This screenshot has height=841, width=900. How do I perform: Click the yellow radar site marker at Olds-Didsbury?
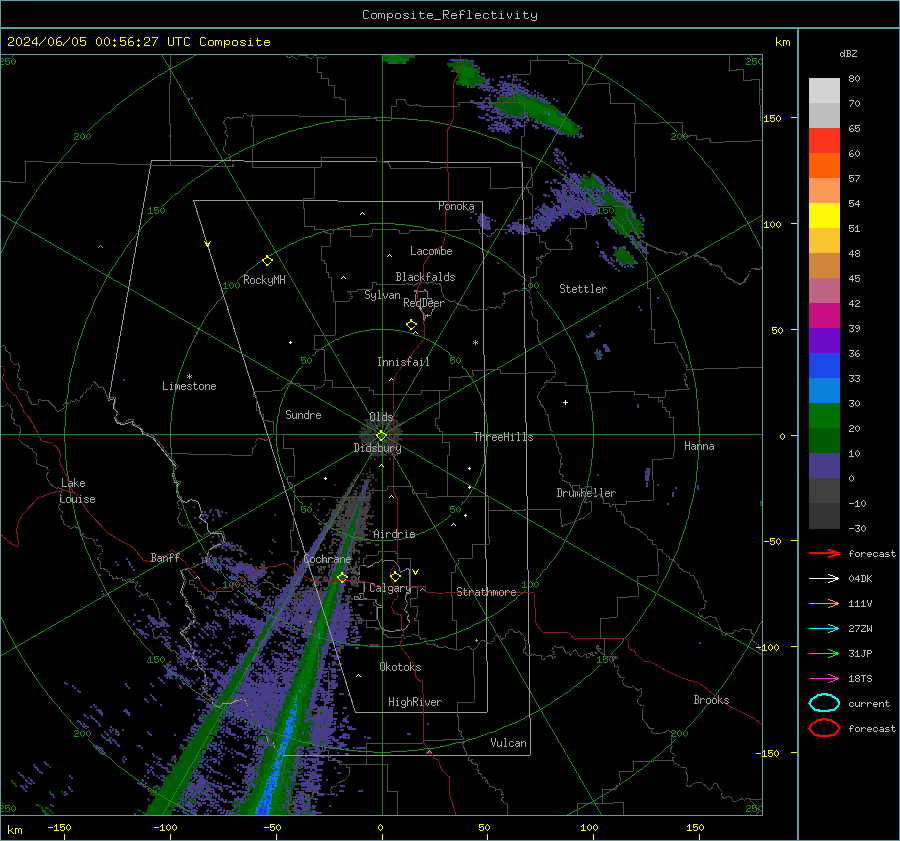point(381,435)
